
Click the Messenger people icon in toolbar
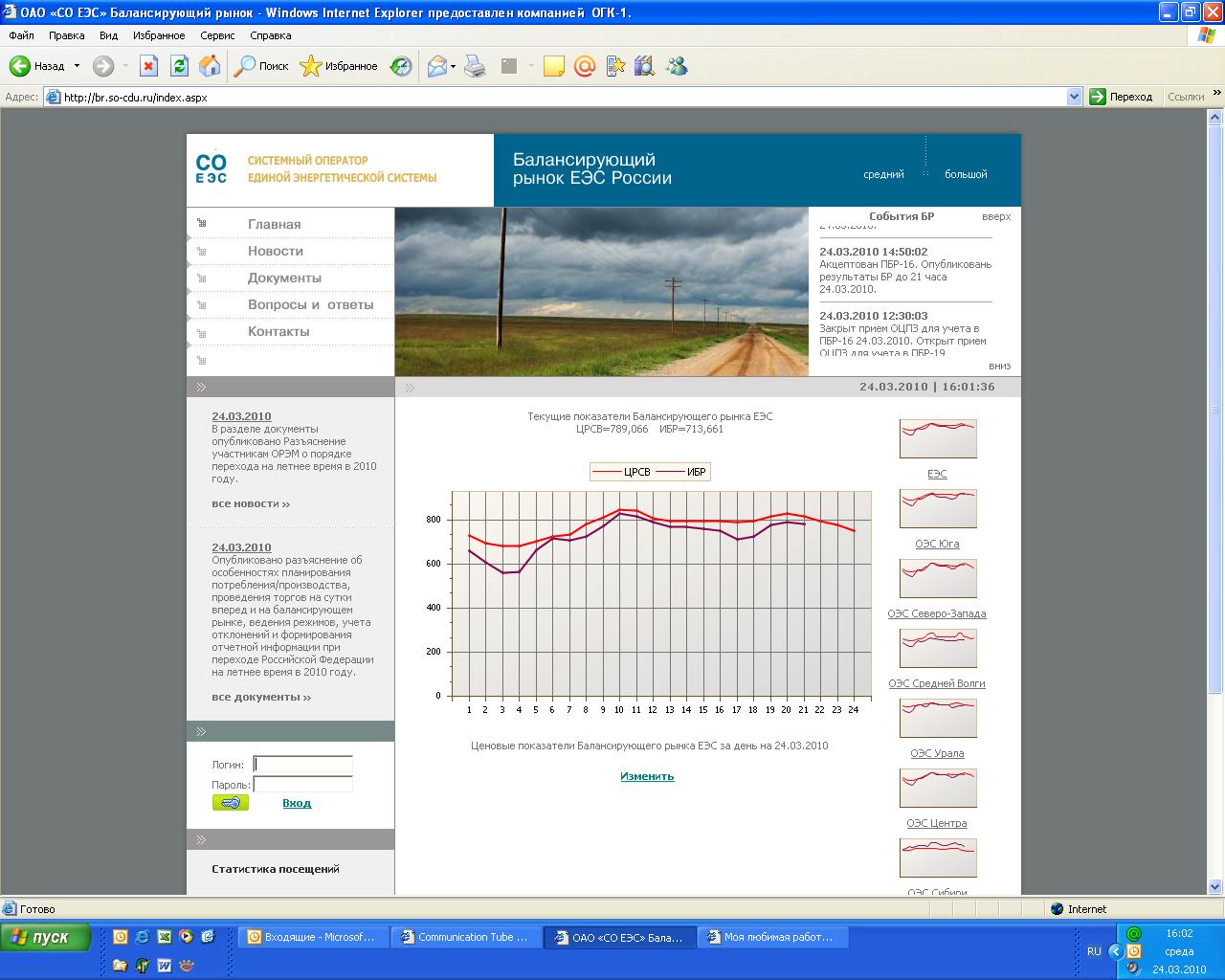point(677,66)
